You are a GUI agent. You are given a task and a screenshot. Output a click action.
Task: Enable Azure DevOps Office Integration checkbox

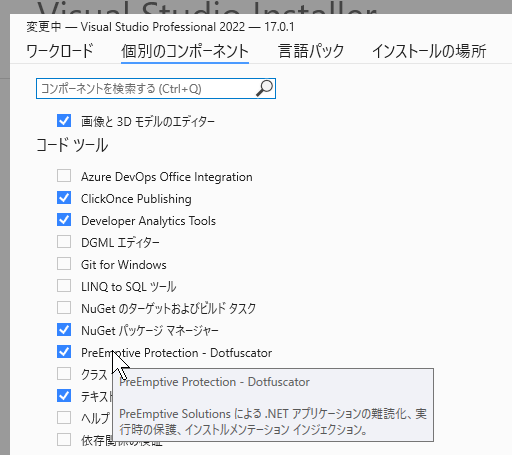(x=64, y=176)
